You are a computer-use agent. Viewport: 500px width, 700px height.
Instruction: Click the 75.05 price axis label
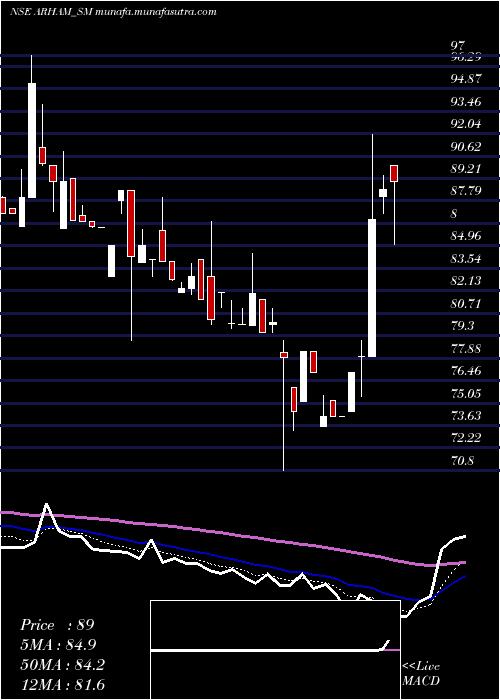click(x=466, y=393)
